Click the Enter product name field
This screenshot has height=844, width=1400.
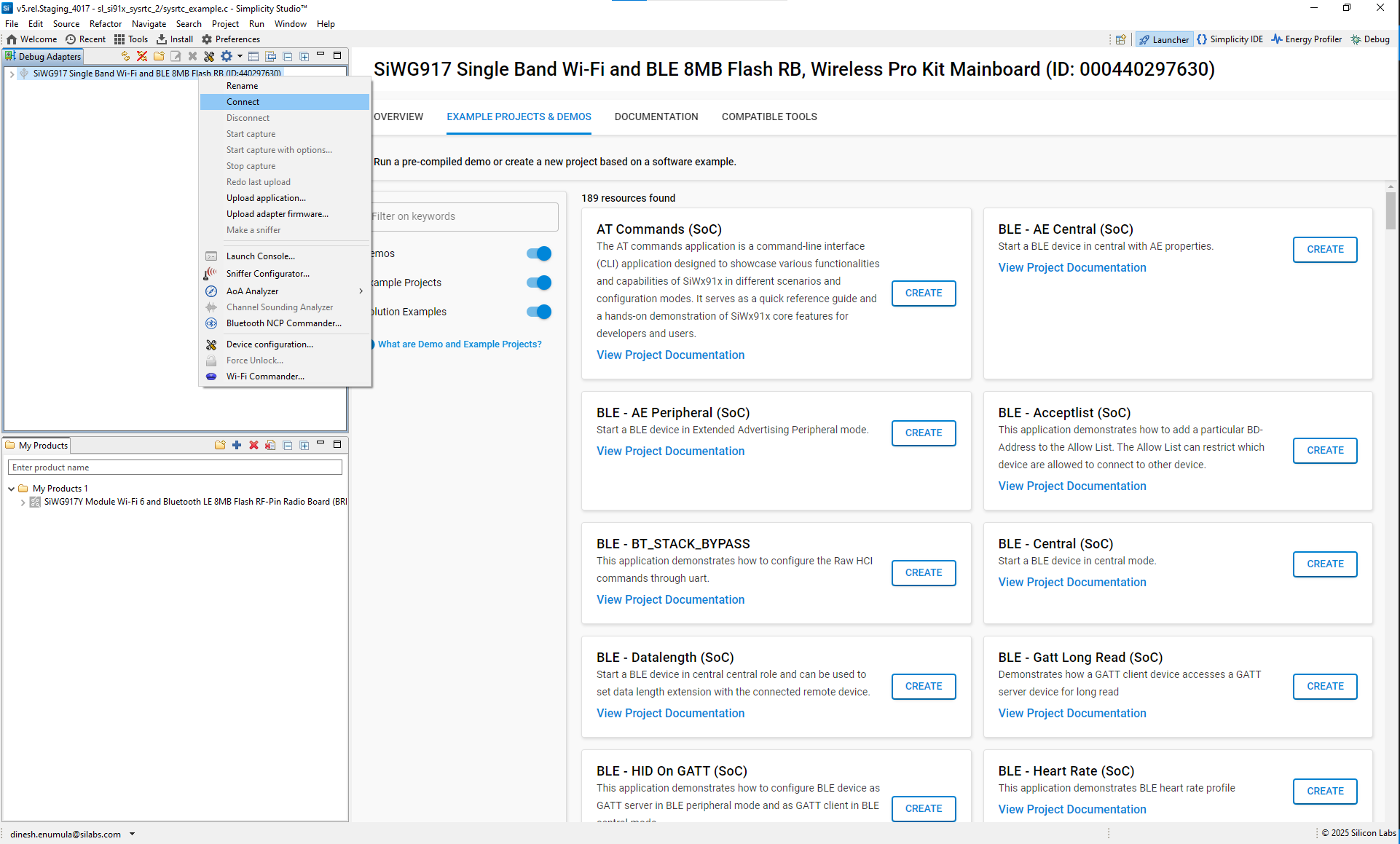tap(175, 468)
